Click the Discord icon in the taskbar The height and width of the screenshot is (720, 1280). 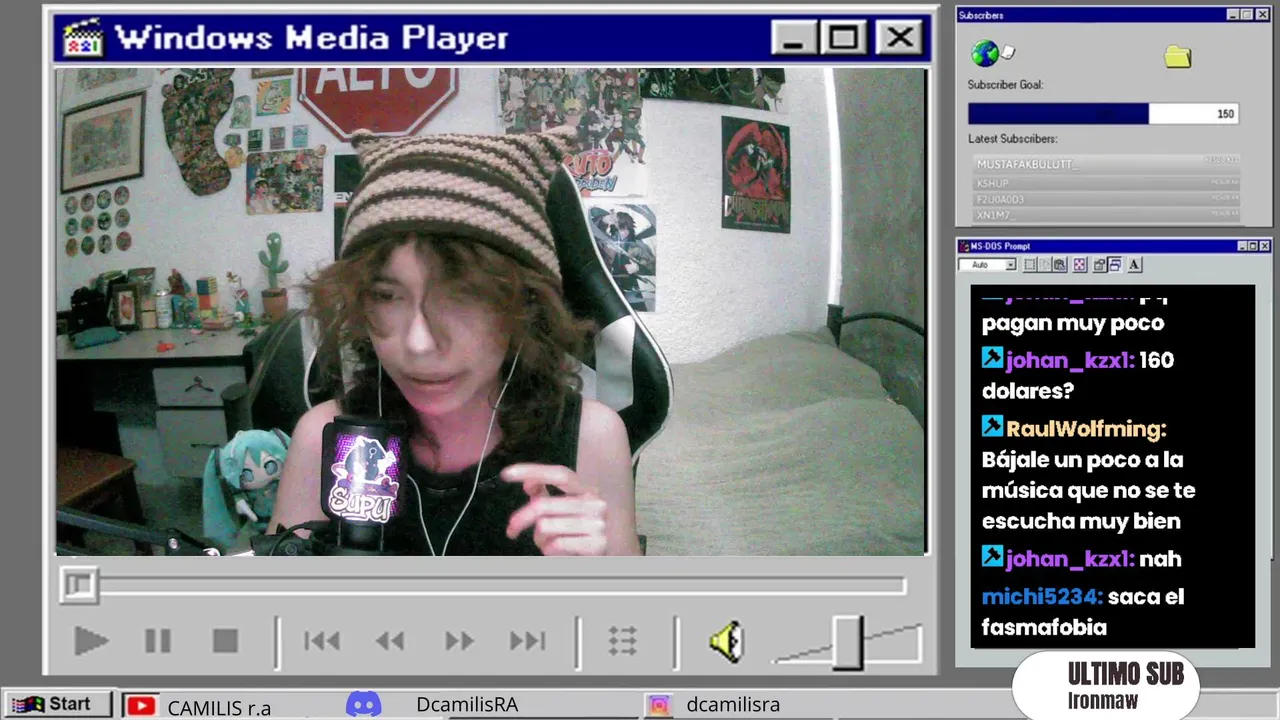364,704
